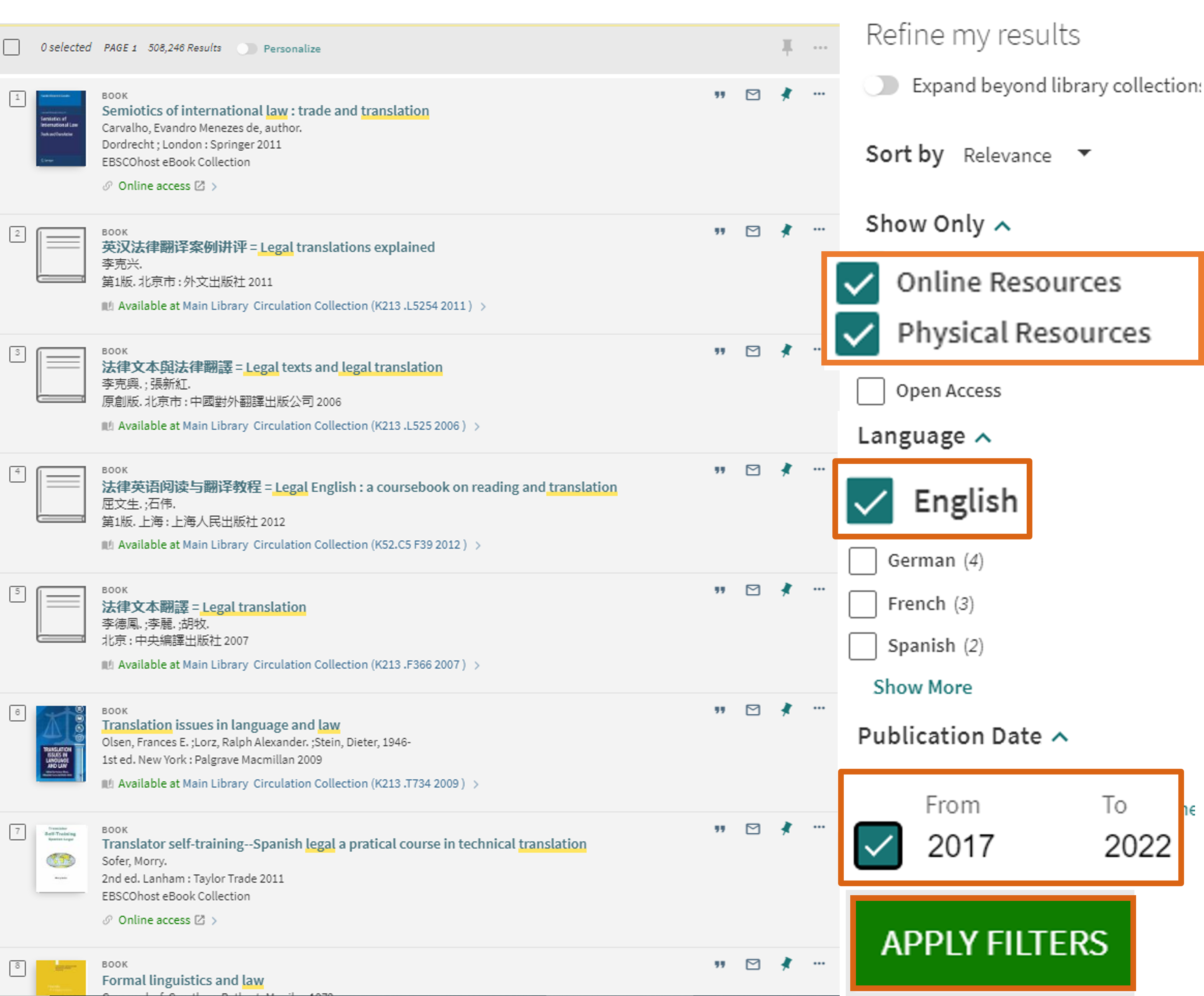Collapse the Publication Date section
The image size is (1204, 996).
pos(1059,737)
